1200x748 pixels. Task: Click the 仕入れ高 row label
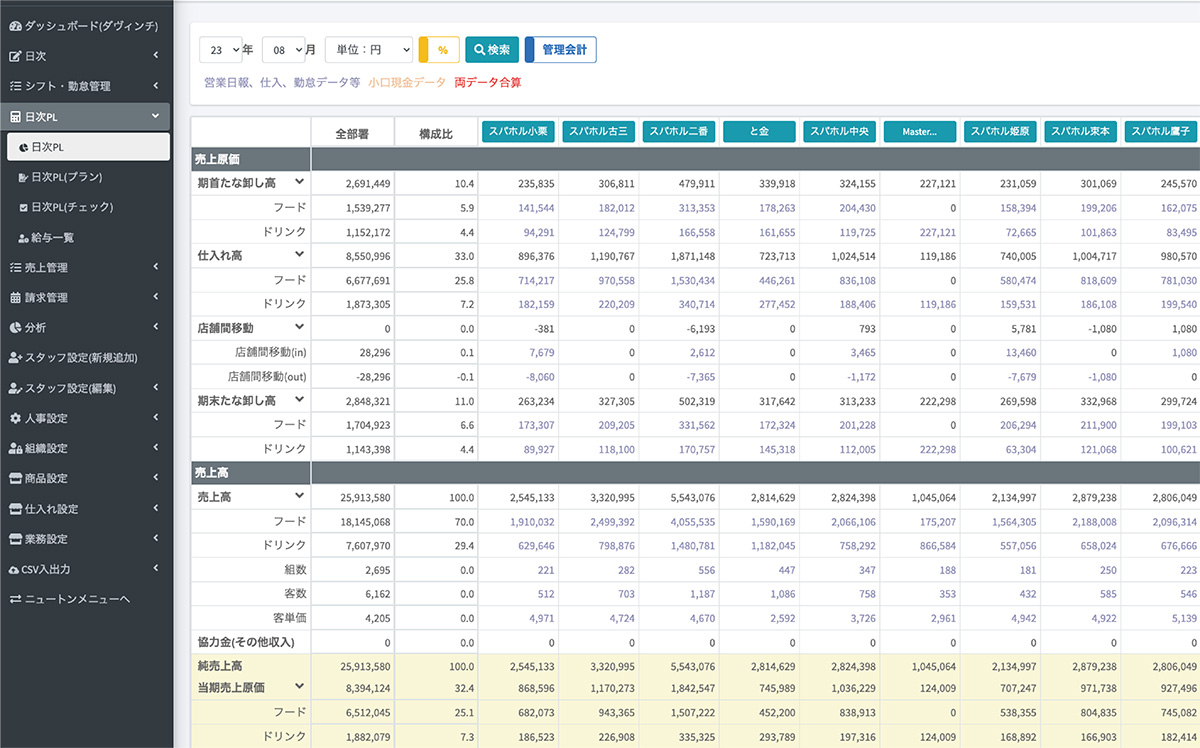[x=220, y=256]
